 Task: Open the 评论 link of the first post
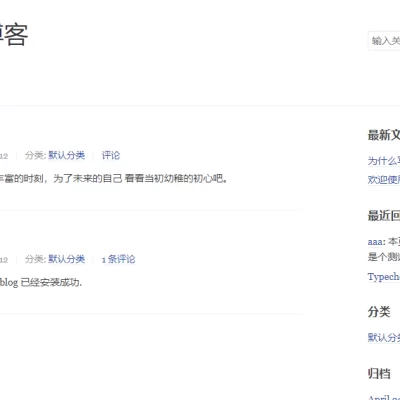[x=111, y=155]
